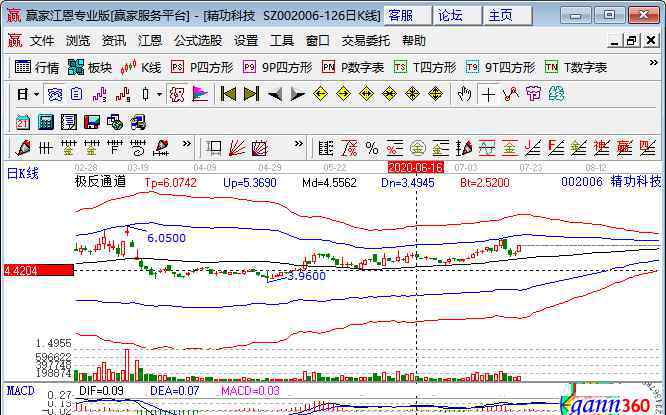
Task: Open the 9T四方形 tool
Action: [500, 68]
